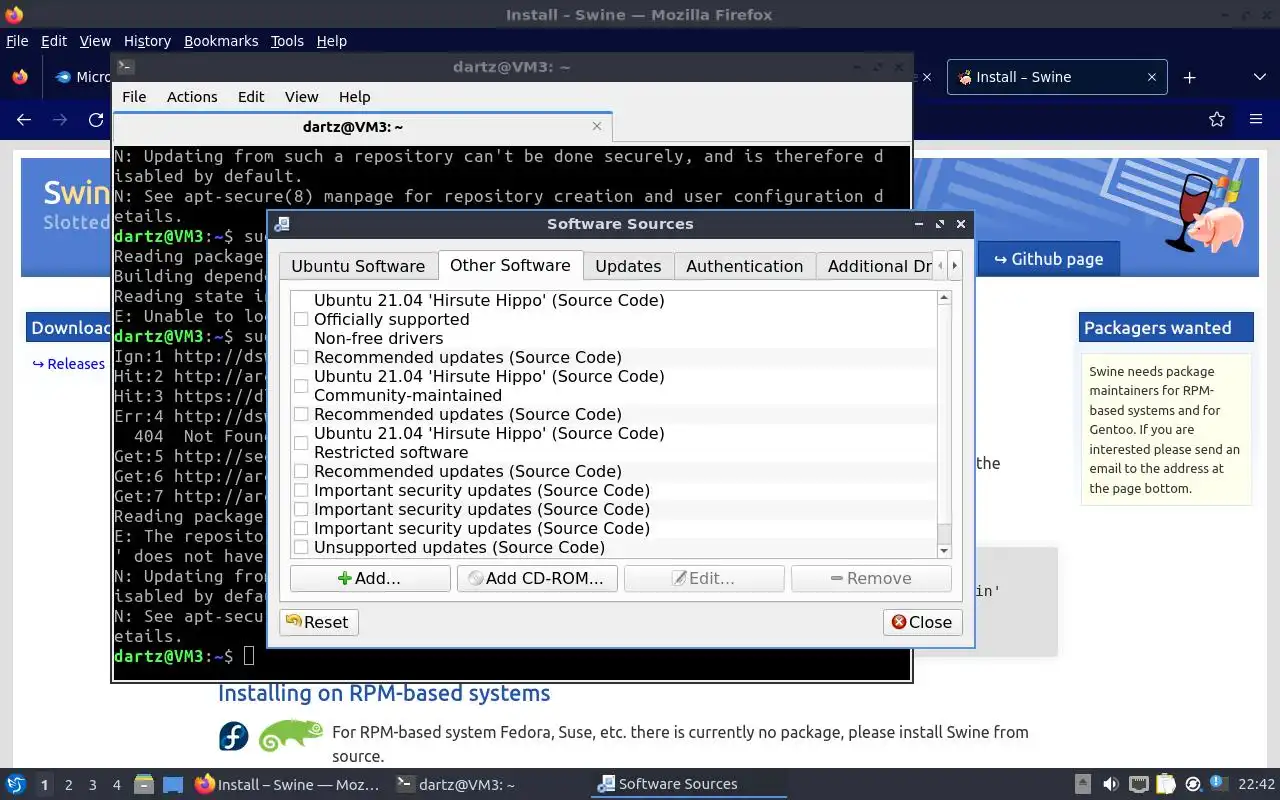Click the sources list scrollbar up arrow

[944, 298]
